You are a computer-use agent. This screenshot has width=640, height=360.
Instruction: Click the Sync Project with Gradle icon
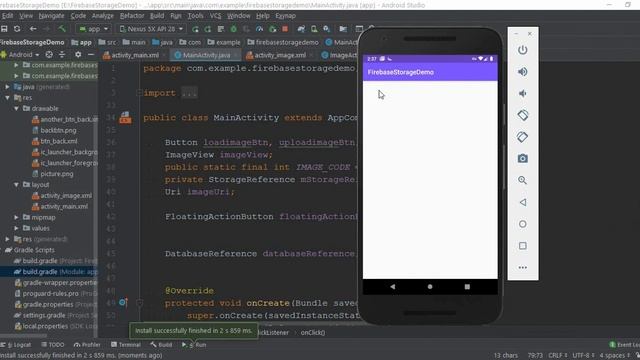[x=301, y=29]
